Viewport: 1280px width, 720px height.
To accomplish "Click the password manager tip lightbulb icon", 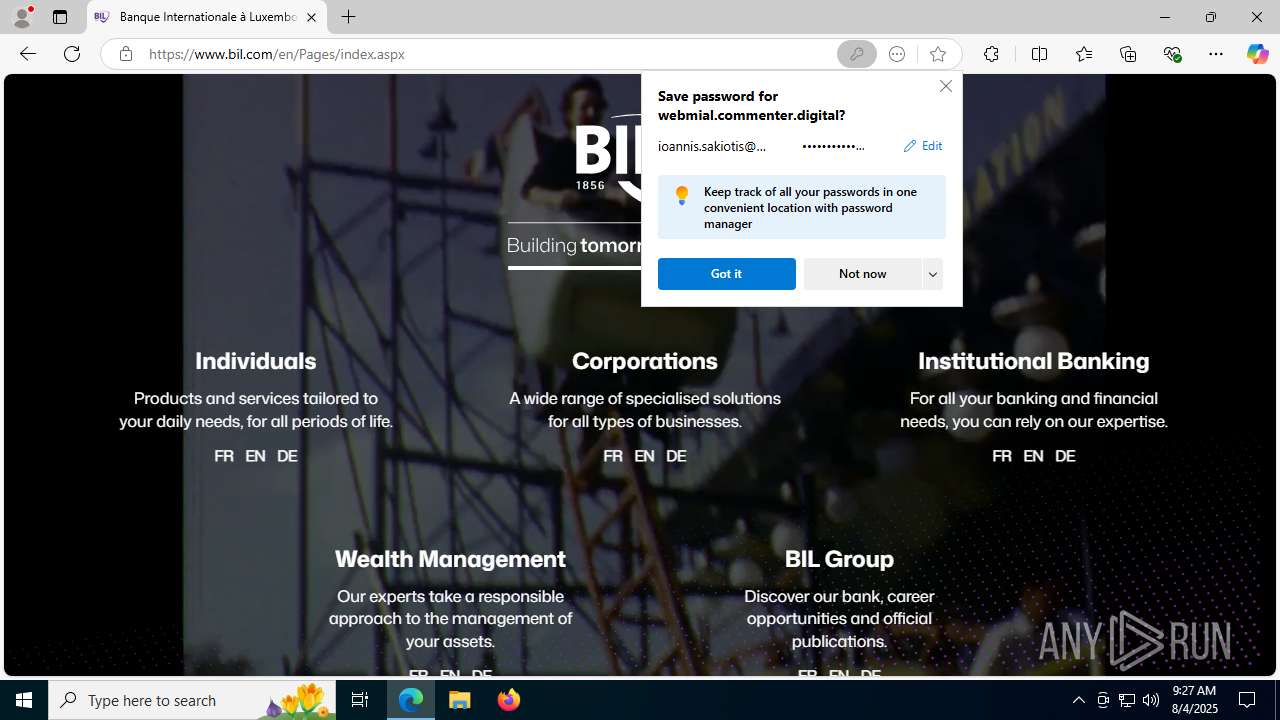I will 681,195.
